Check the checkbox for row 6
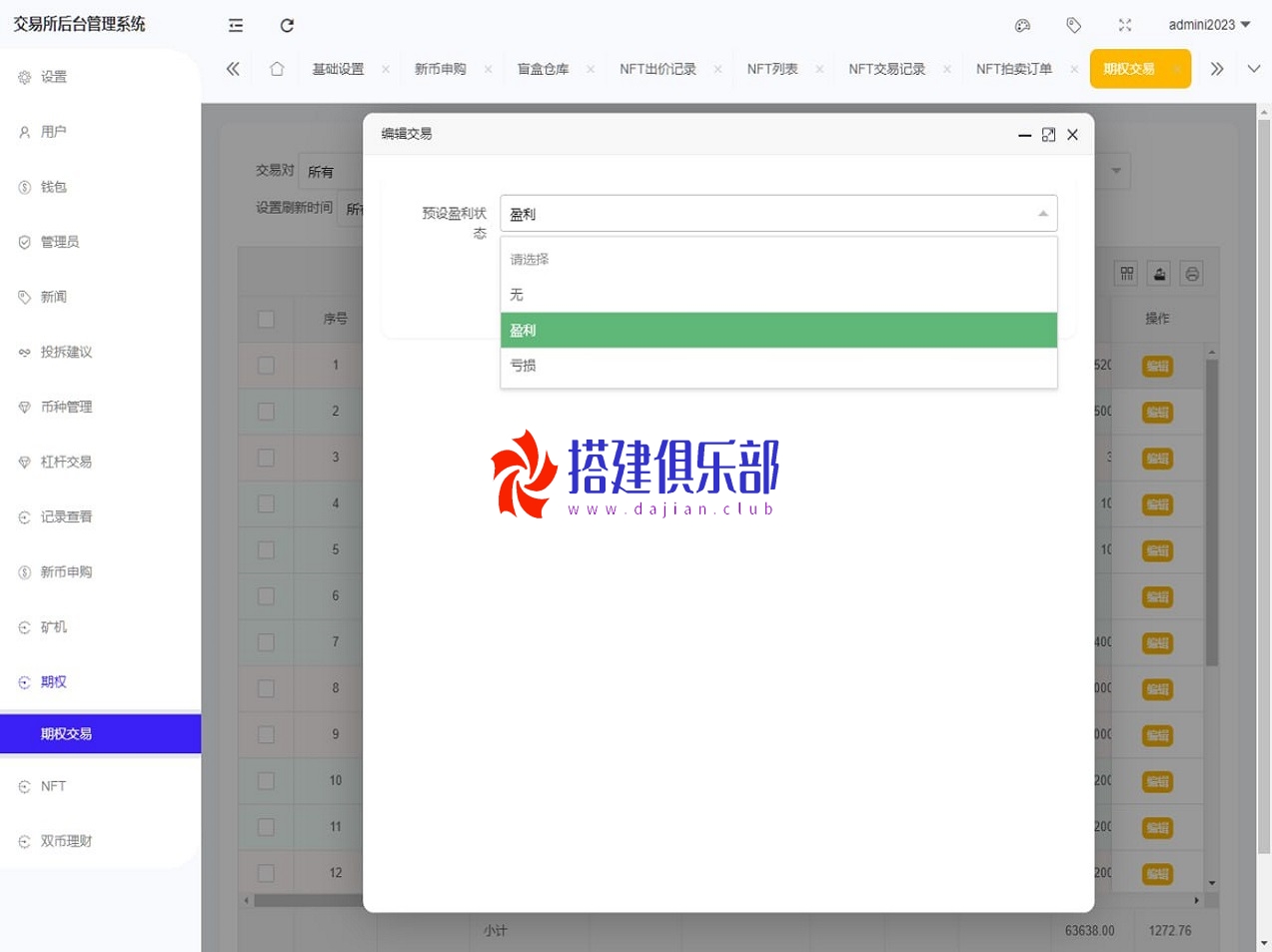 (x=266, y=596)
